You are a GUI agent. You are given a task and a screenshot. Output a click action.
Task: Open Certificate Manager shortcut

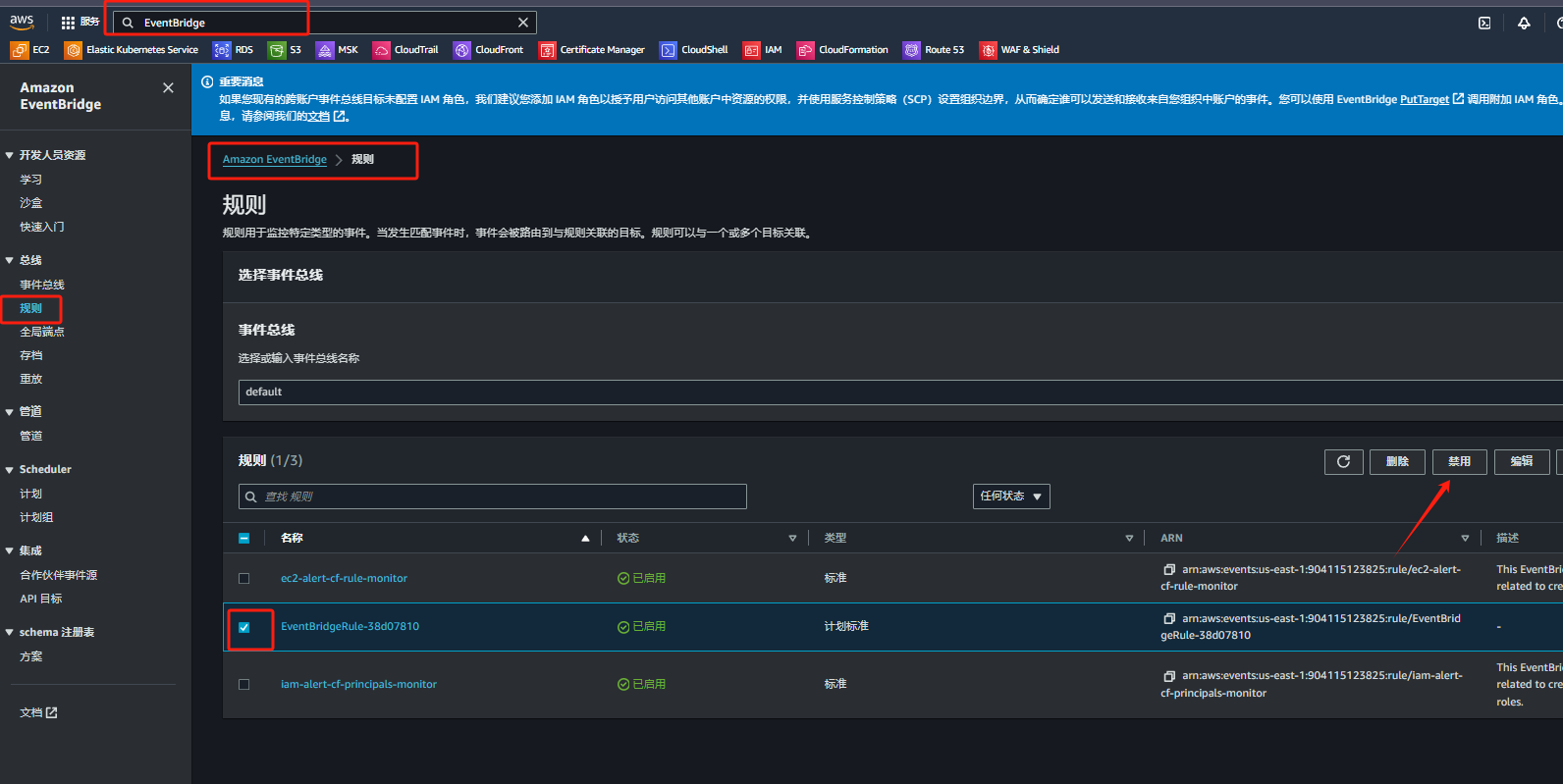[592, 50]
